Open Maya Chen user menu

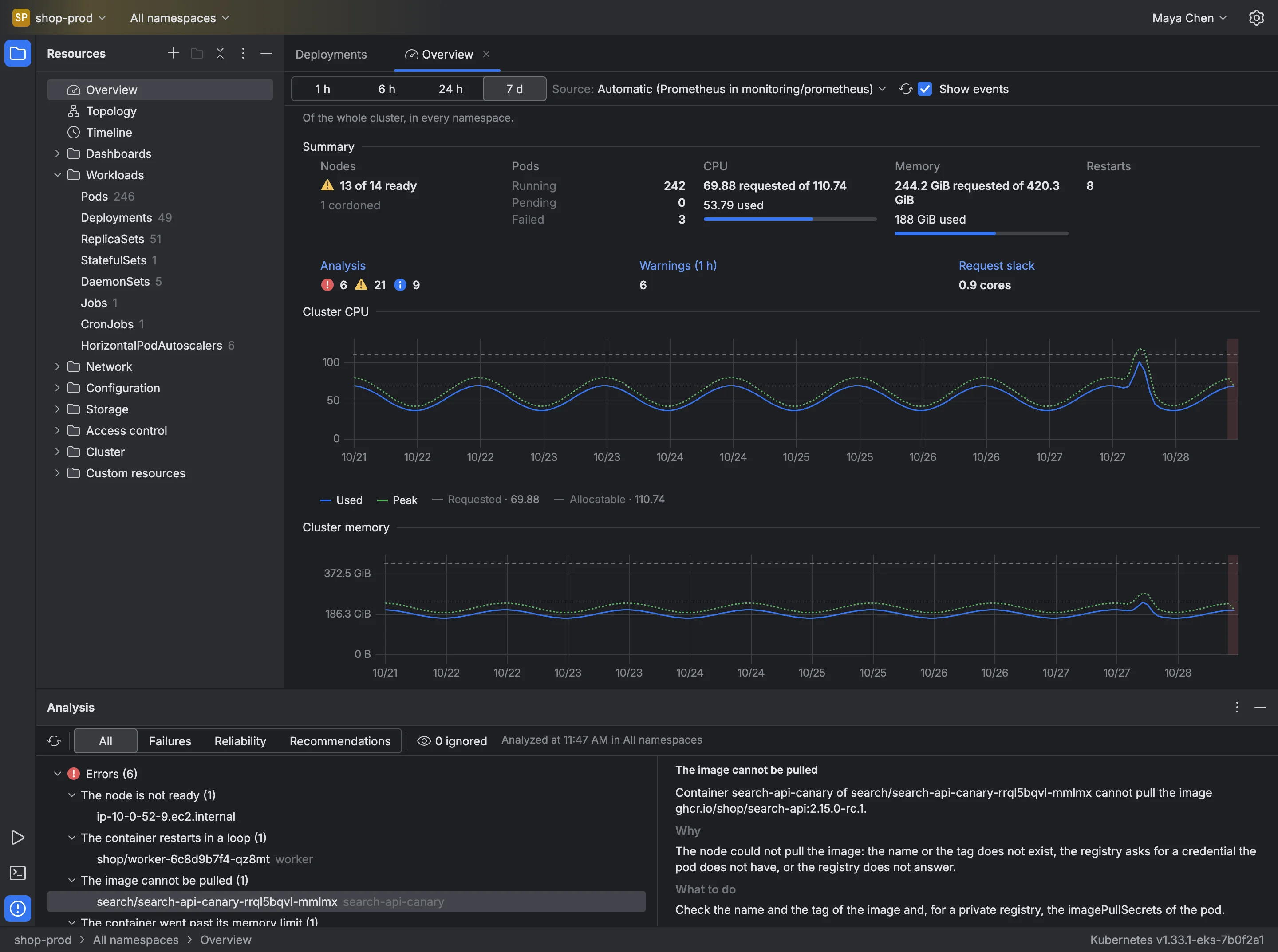[x=1189, y=18]
